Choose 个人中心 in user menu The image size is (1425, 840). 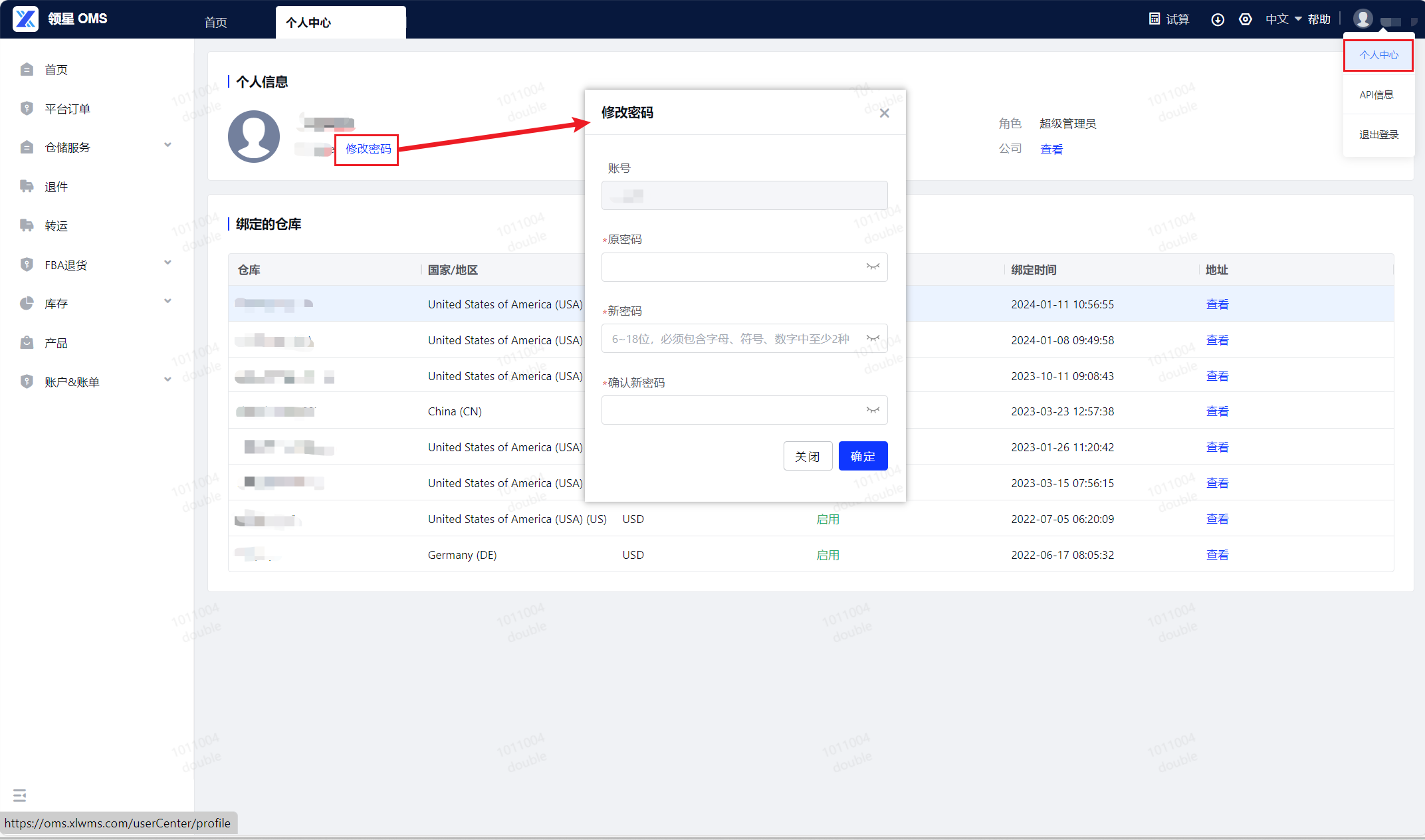[x=1378, y=55]
